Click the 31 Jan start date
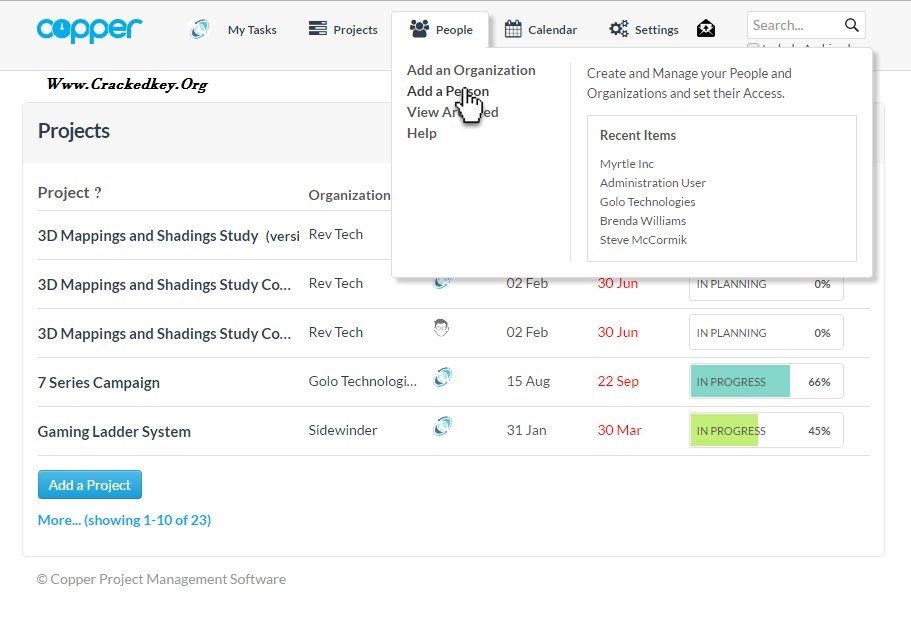Viewport: 911px width, 625px height. coord(526,430)
